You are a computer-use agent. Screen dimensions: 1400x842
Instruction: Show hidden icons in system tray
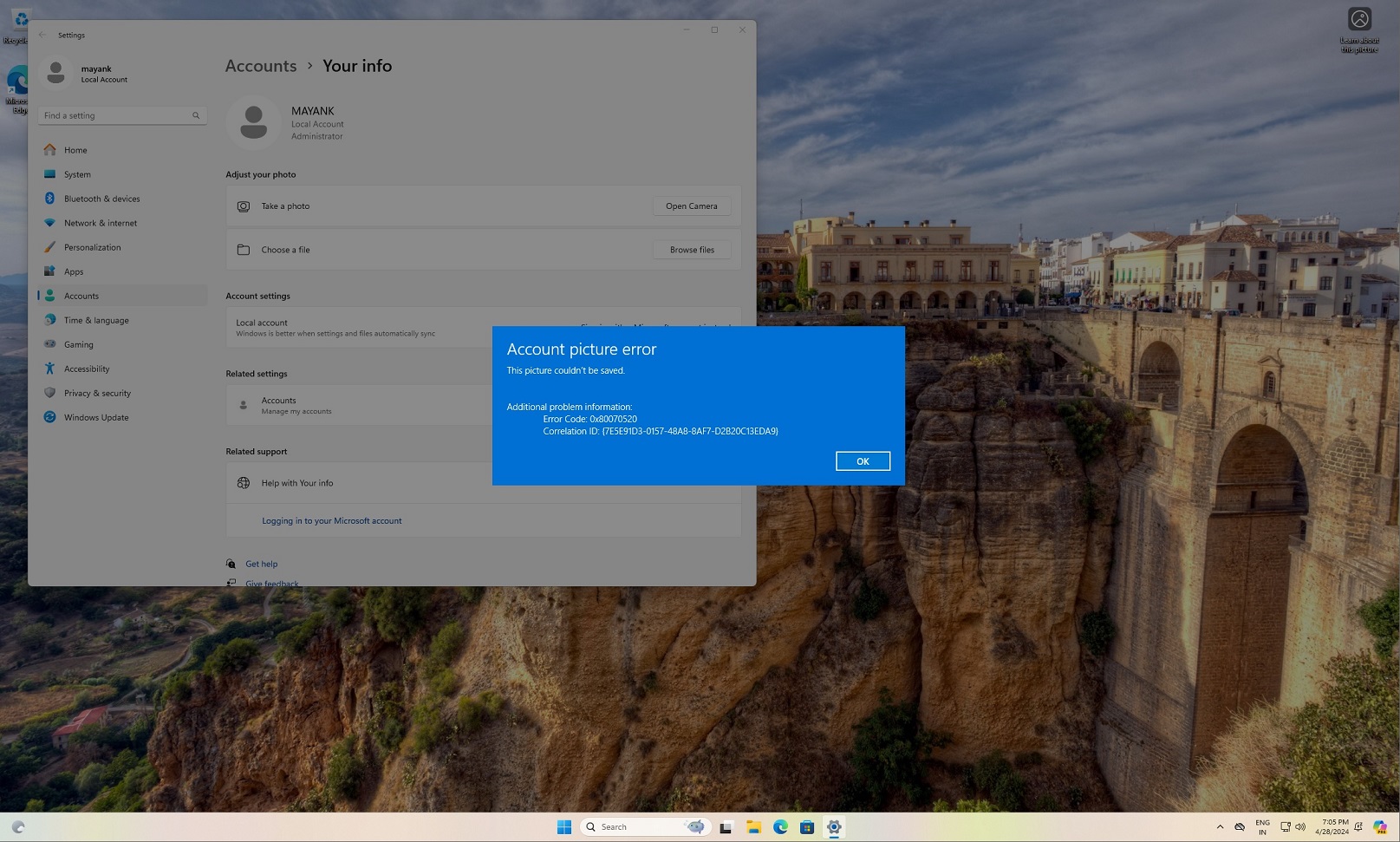(x=1220, y=827)
